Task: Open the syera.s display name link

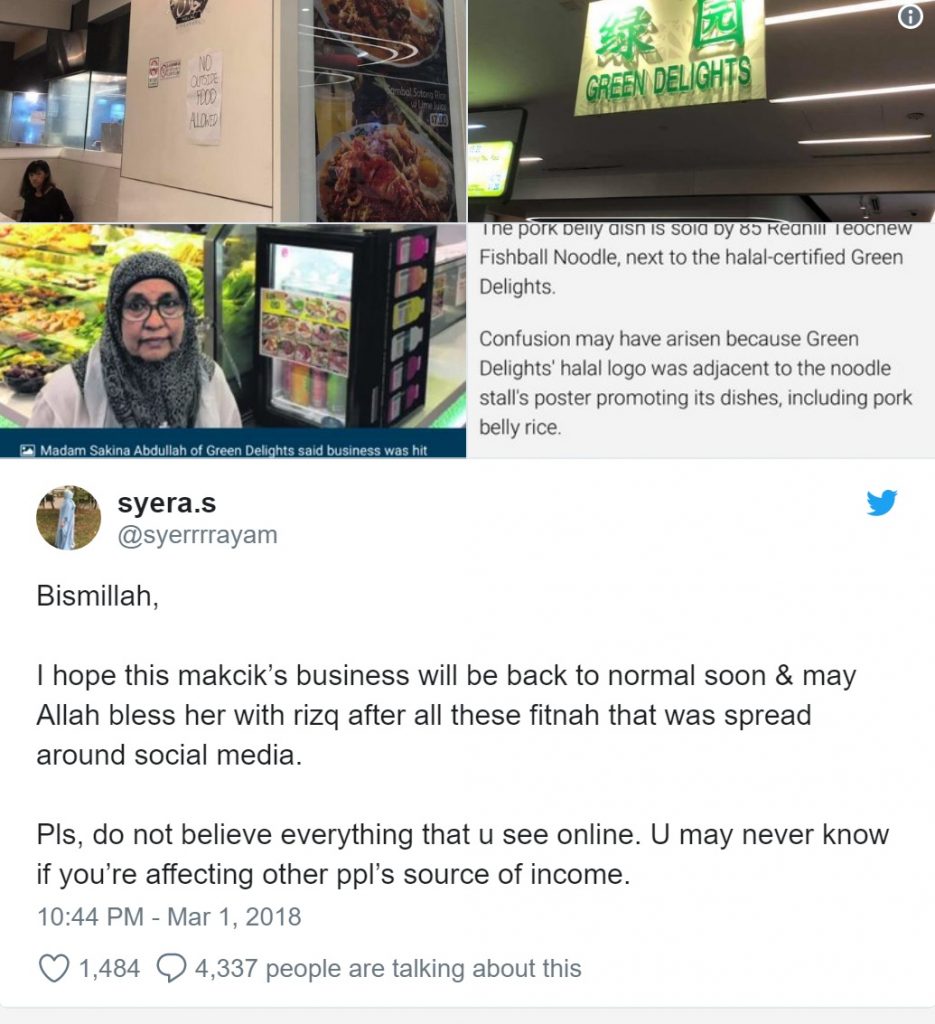Action: tap(166, 502)
